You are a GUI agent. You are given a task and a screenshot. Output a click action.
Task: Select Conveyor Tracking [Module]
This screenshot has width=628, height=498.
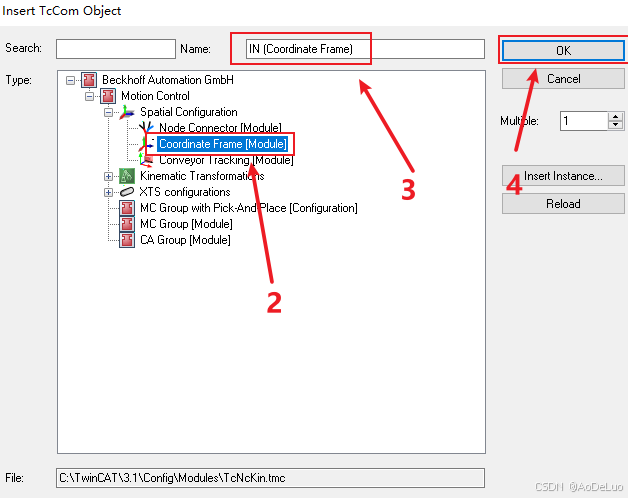coord(226,160)
